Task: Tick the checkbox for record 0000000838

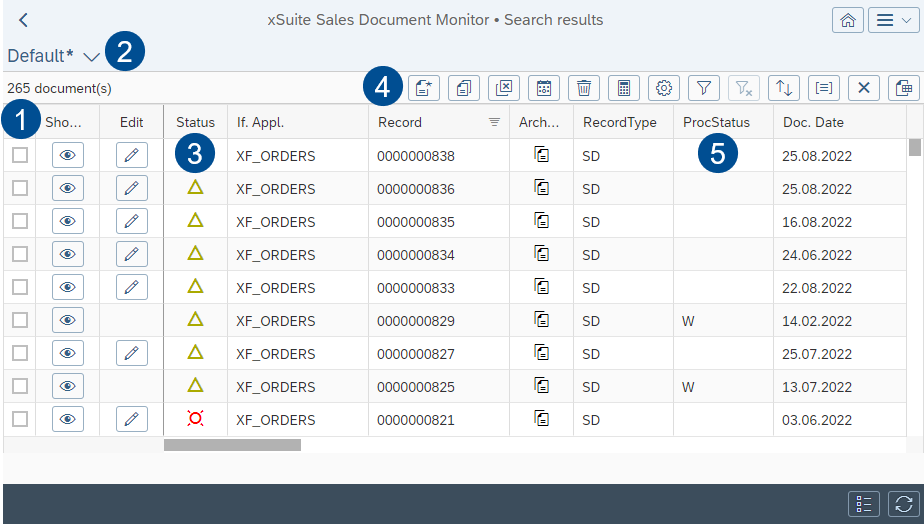Action: 20,155
